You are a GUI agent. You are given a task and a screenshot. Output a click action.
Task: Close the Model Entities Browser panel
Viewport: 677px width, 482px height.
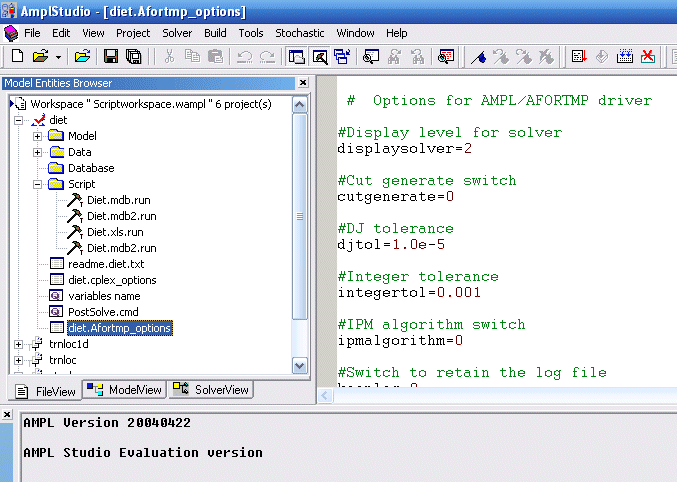pyautogui.click(x=302, y=83)
